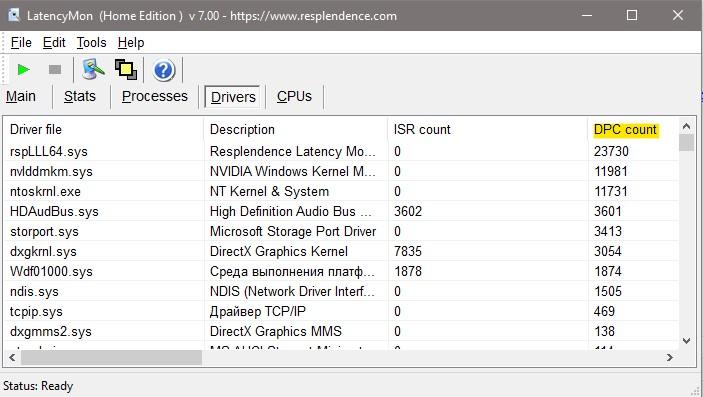Image resolution: width=703 pixels, height=397 pixels.
Task: Click the DPC count value 1505
Action: click(x=608, y=292)
